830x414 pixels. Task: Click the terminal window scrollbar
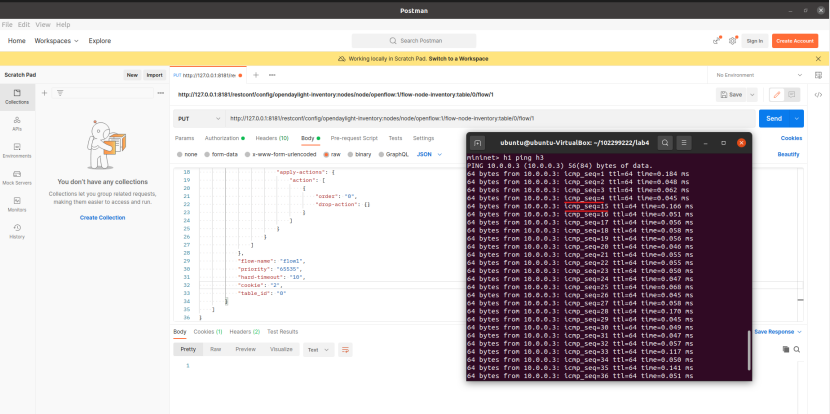[x=749, y=350]
